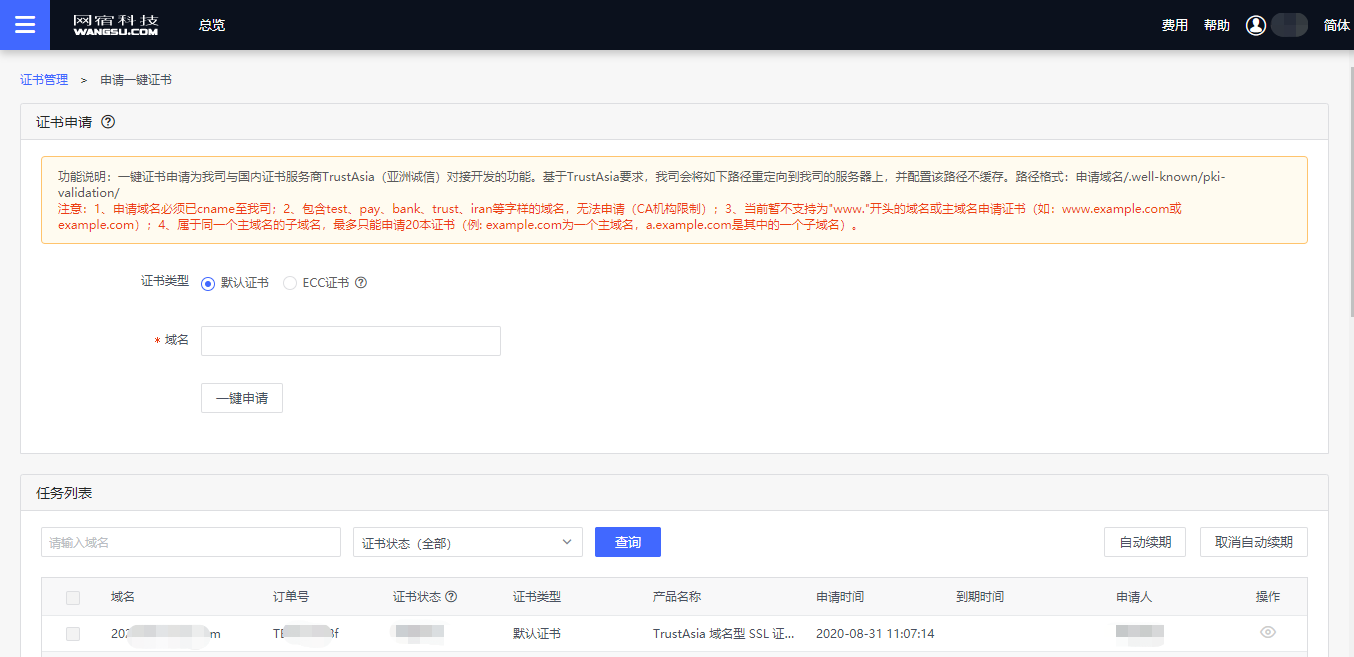Open the hamburger navigation menu
This screenshot has height=657, width=1354.
click(x=25, y=25)
